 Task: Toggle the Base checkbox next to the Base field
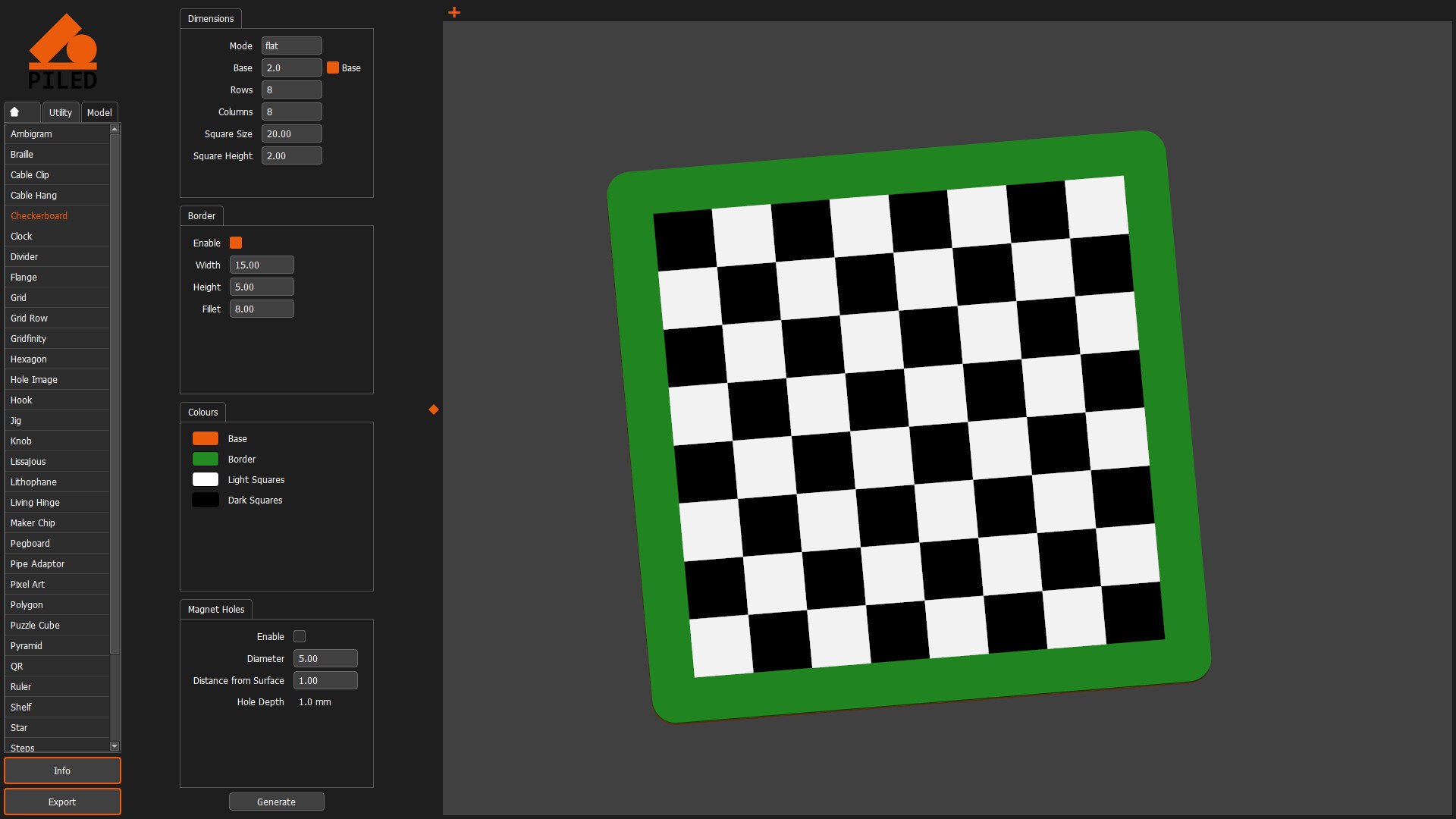tap(333, 68)
